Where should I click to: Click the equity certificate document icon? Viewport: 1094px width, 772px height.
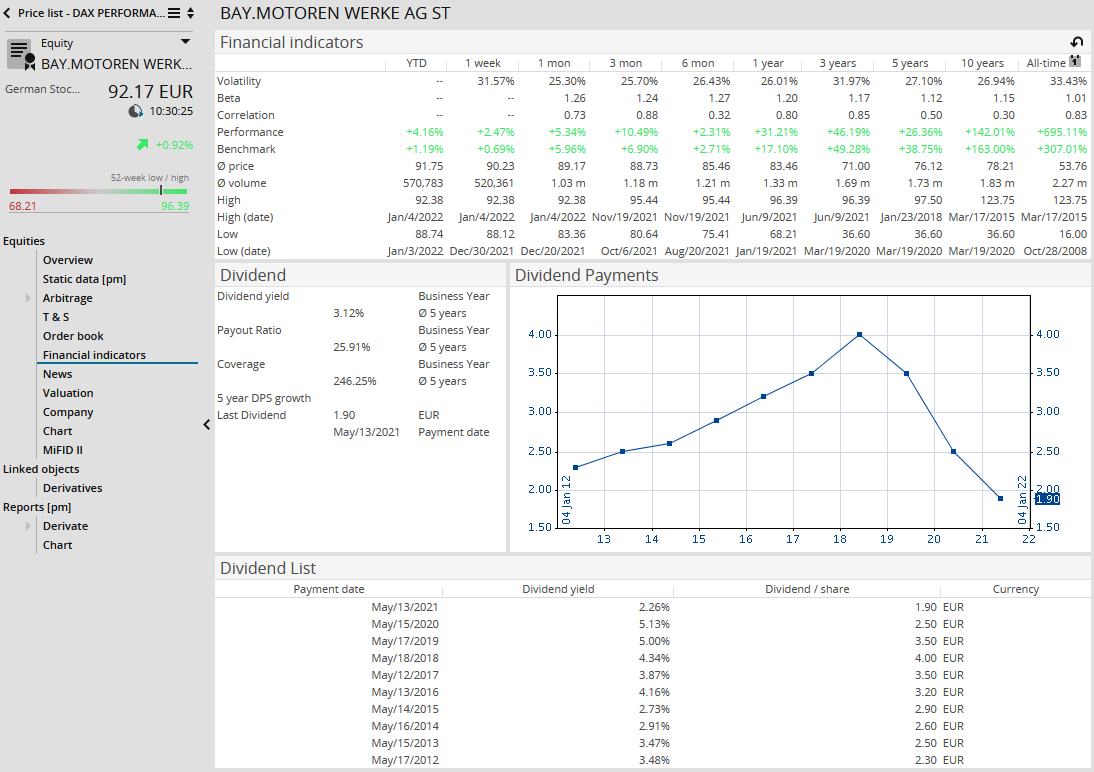(x=21, y=55)
